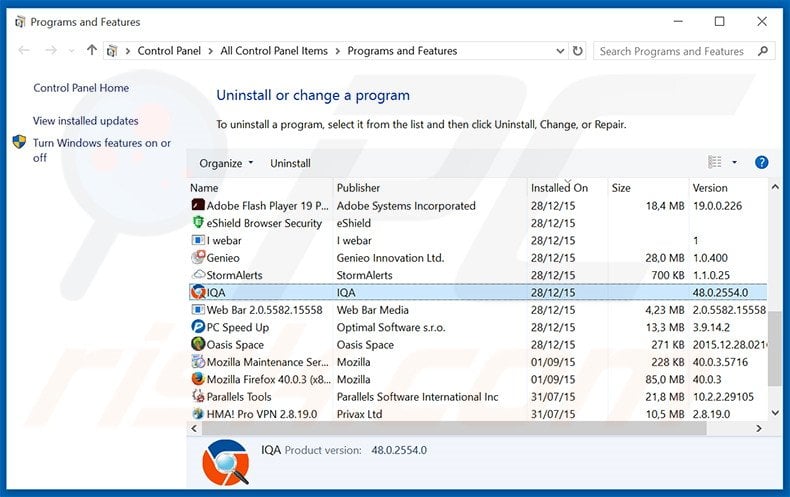Click the eShield Browser Security shield icon

pyautogui.click(x=198, y=222)
